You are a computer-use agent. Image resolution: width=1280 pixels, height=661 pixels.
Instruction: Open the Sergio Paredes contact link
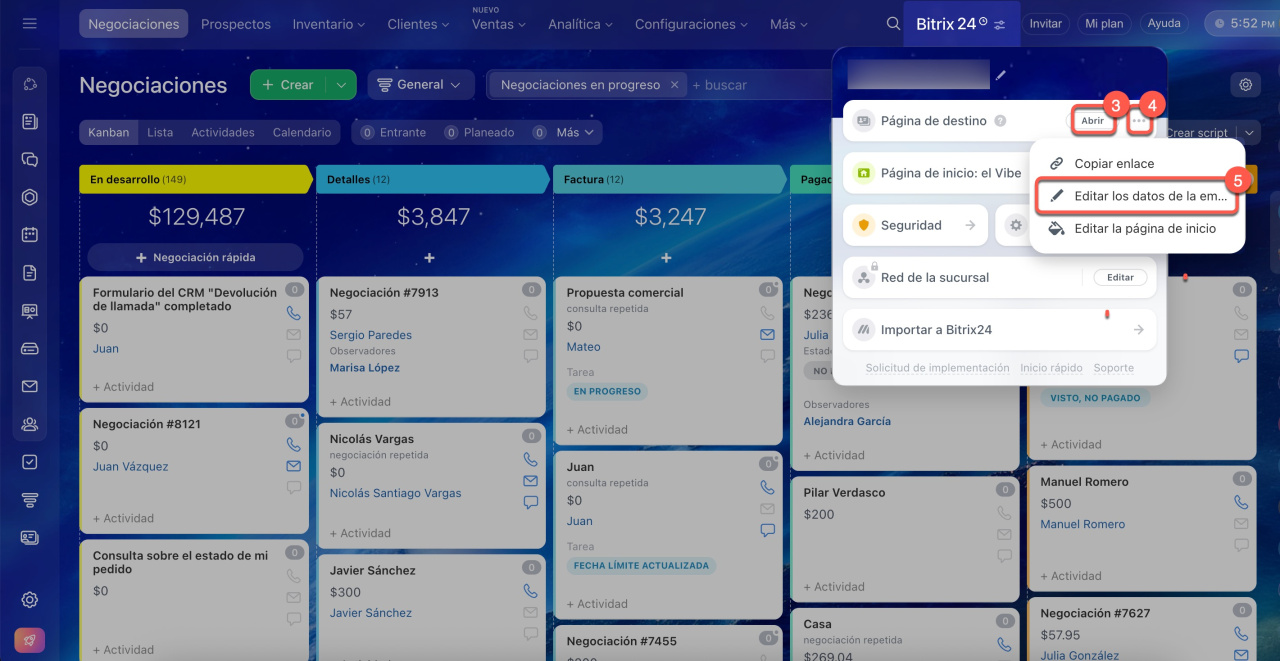click(x=370, y=335)
